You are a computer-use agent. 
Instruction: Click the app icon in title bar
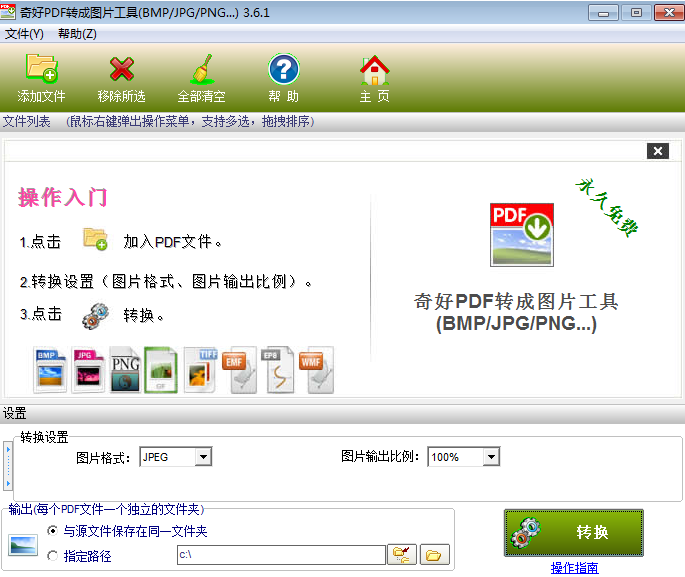click(7, 11)
